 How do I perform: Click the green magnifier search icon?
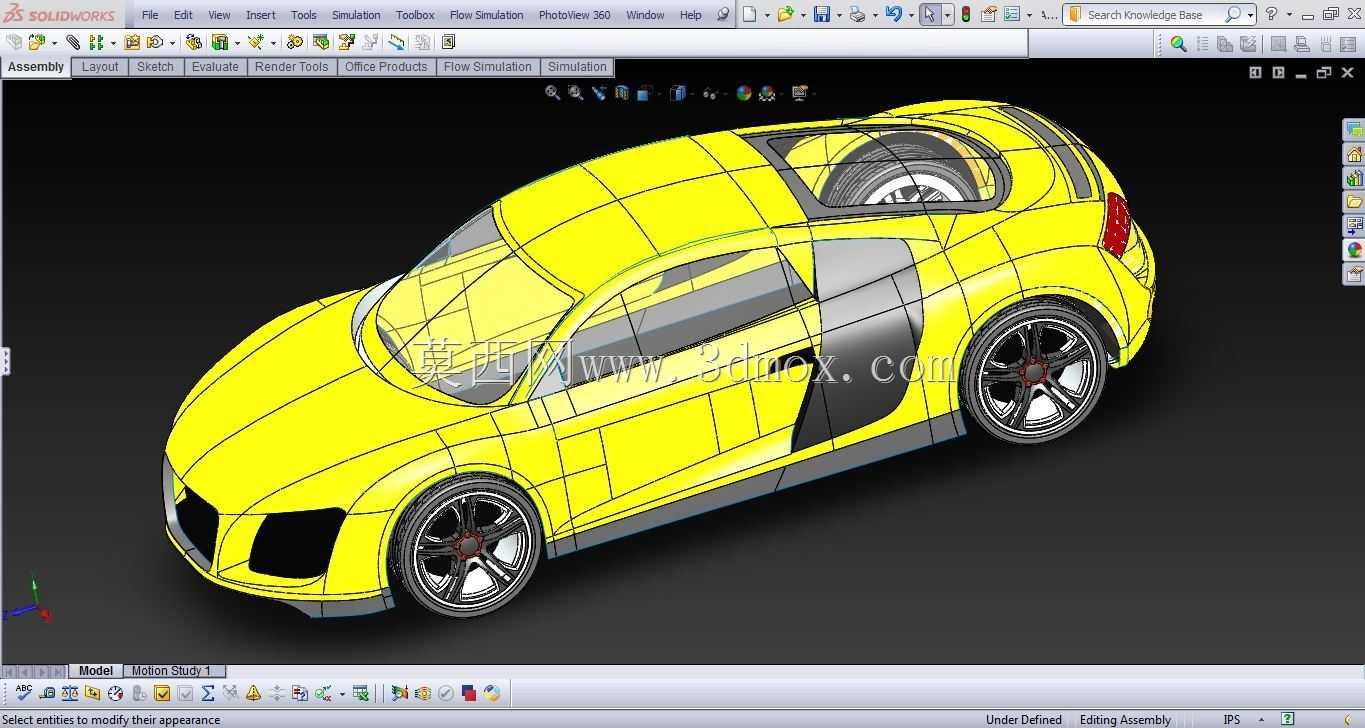point(1178,43)
